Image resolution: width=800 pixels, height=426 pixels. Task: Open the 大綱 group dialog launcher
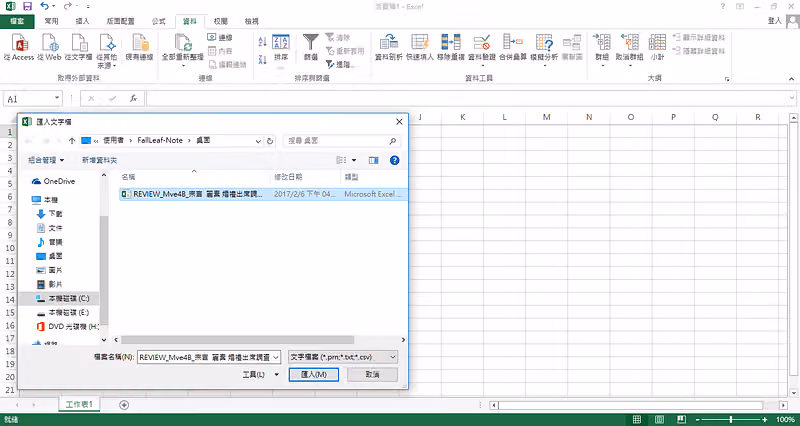coord(727,79)
